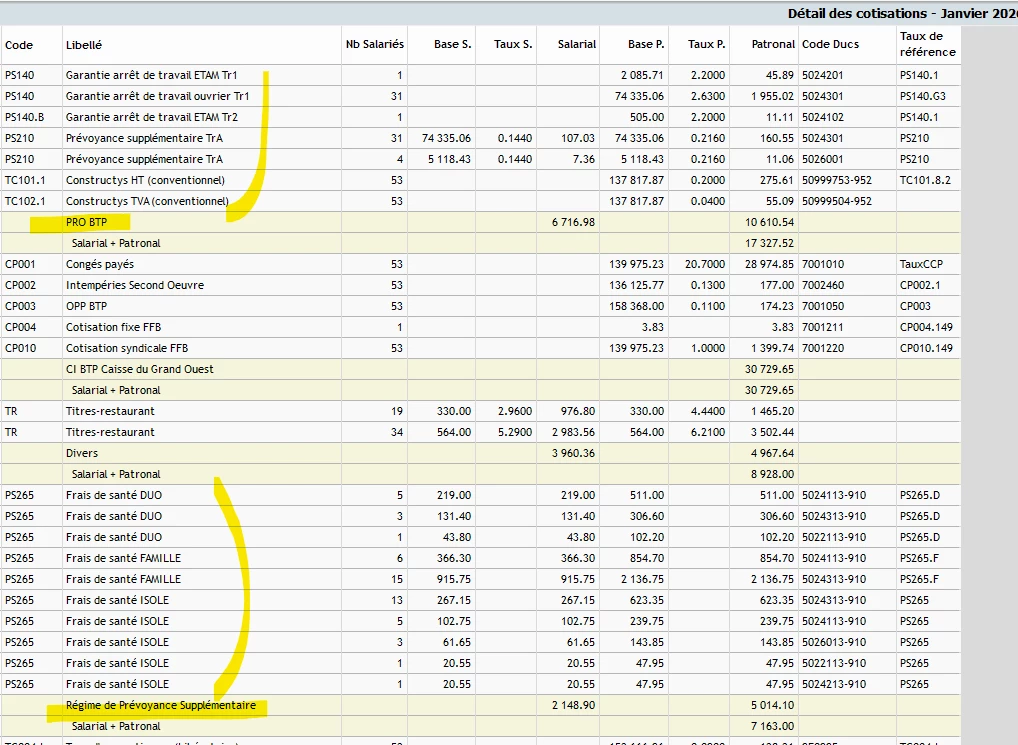Image resolution: width=1018 pixels, height=745 pixels.
Task: Click the OPP BTP row label
Action: click(86, 306)
